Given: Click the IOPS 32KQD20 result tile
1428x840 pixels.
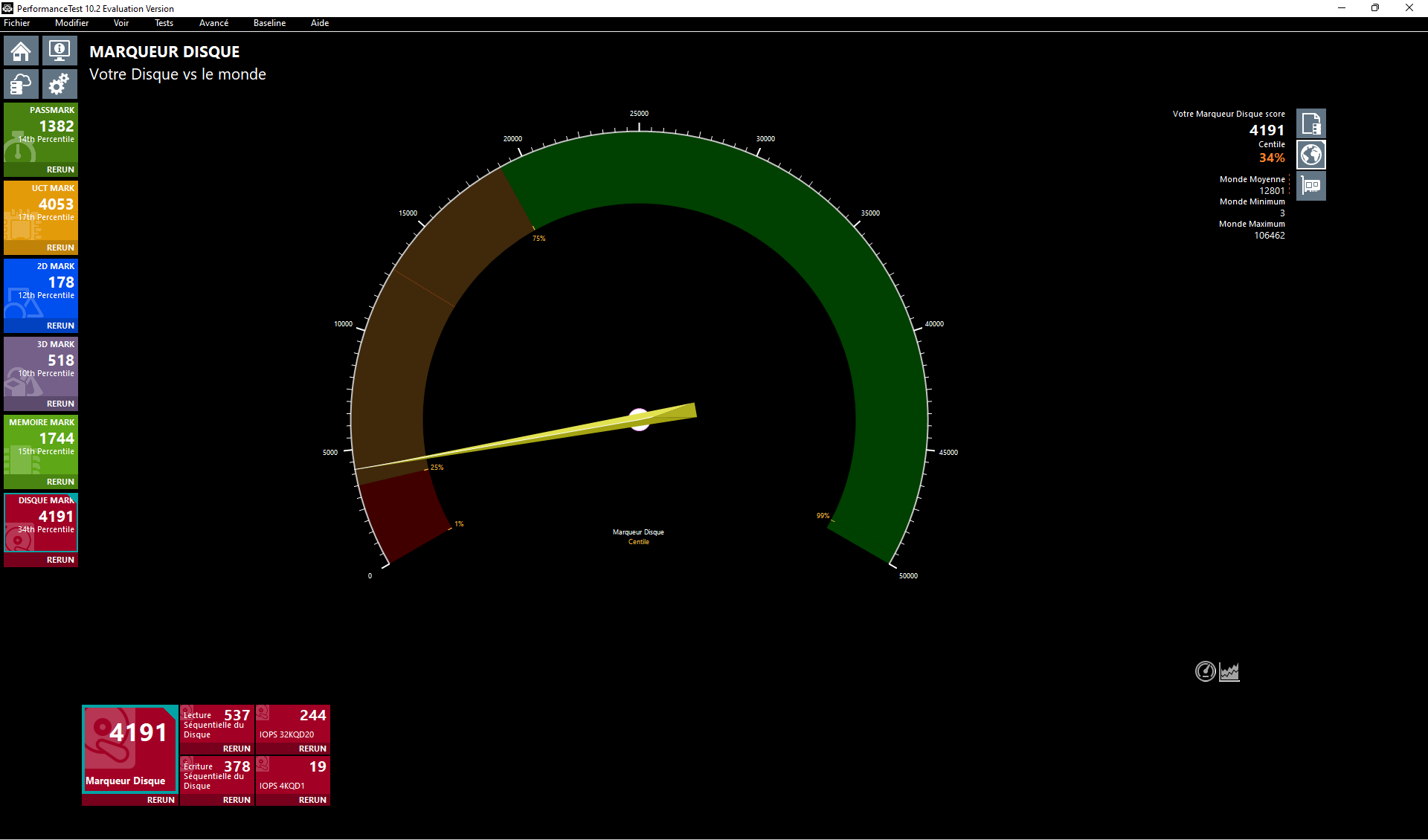Looking at the screenshot, I should (293, 723).
